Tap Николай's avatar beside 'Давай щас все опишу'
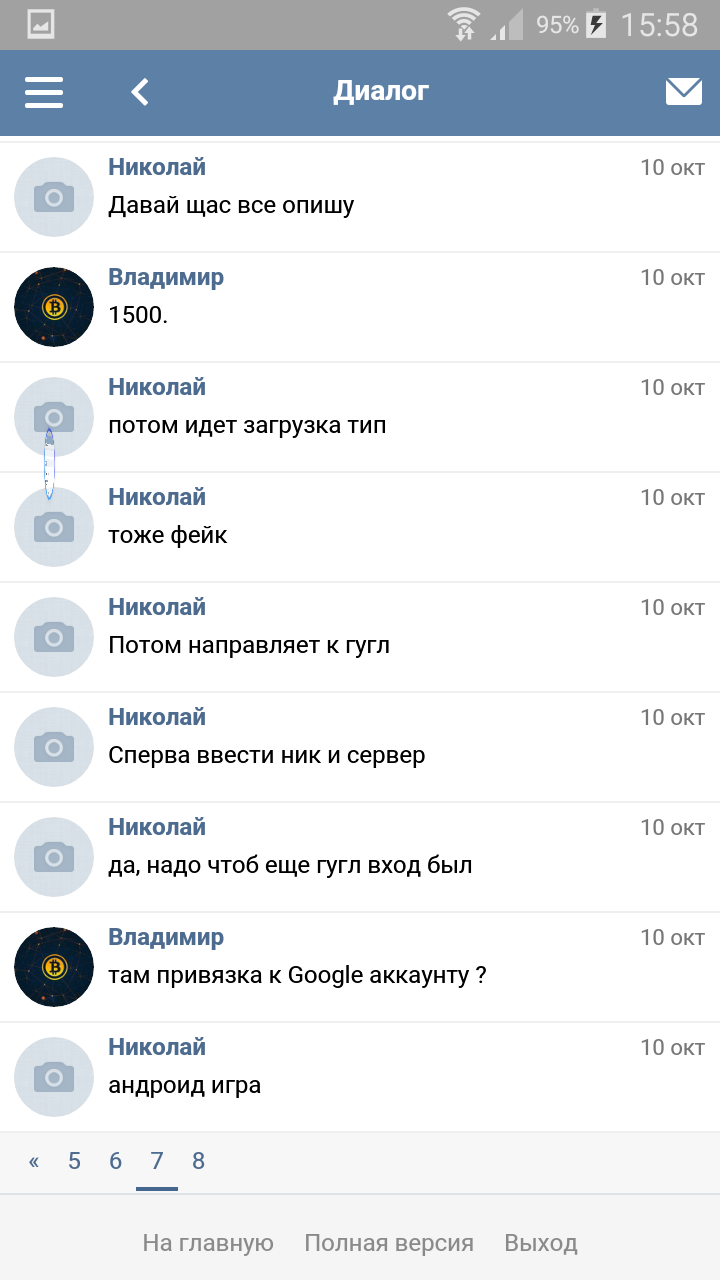Screen dimensions: 720x1280 54,197
